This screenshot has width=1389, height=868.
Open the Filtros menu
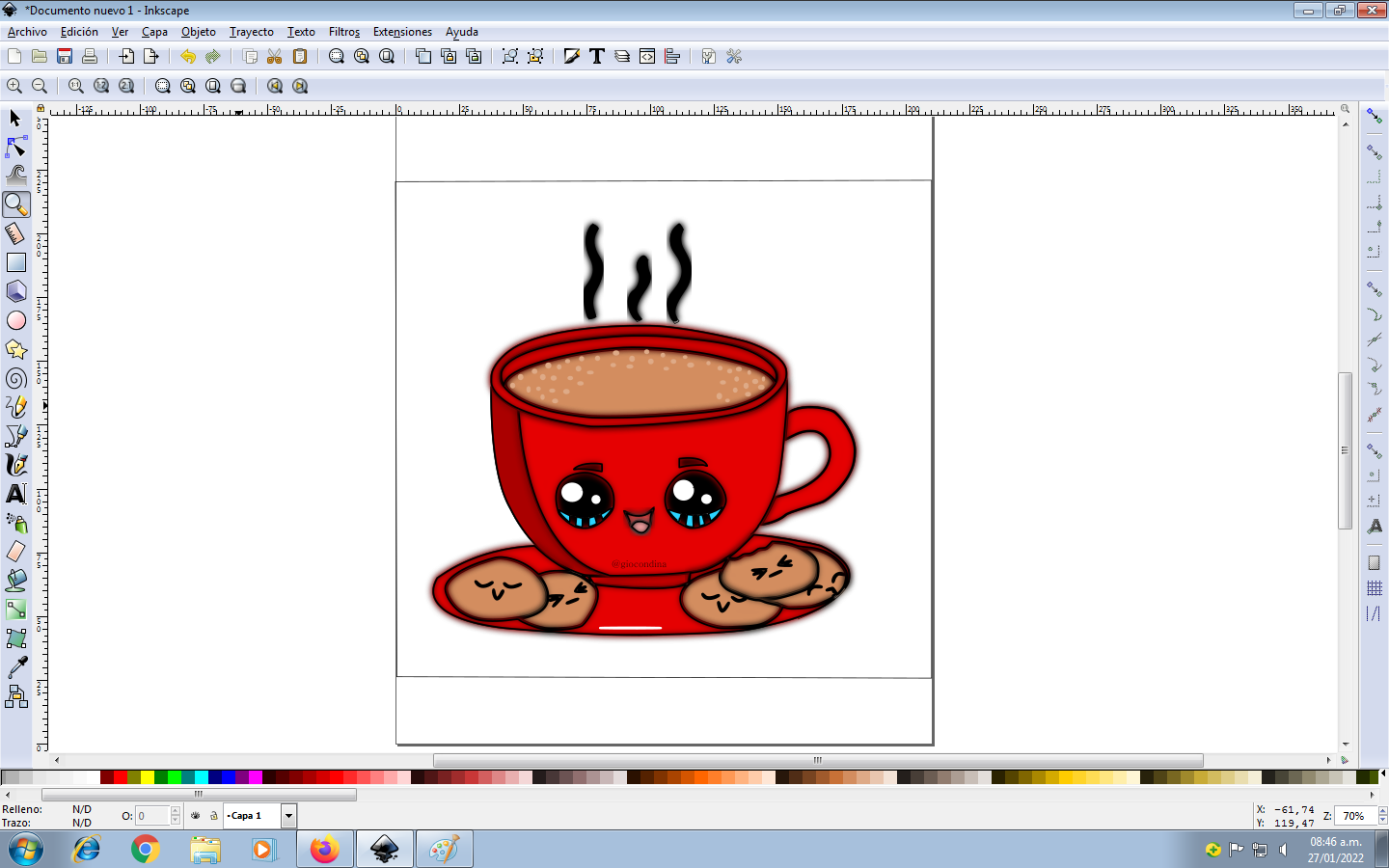pos(344,32)
